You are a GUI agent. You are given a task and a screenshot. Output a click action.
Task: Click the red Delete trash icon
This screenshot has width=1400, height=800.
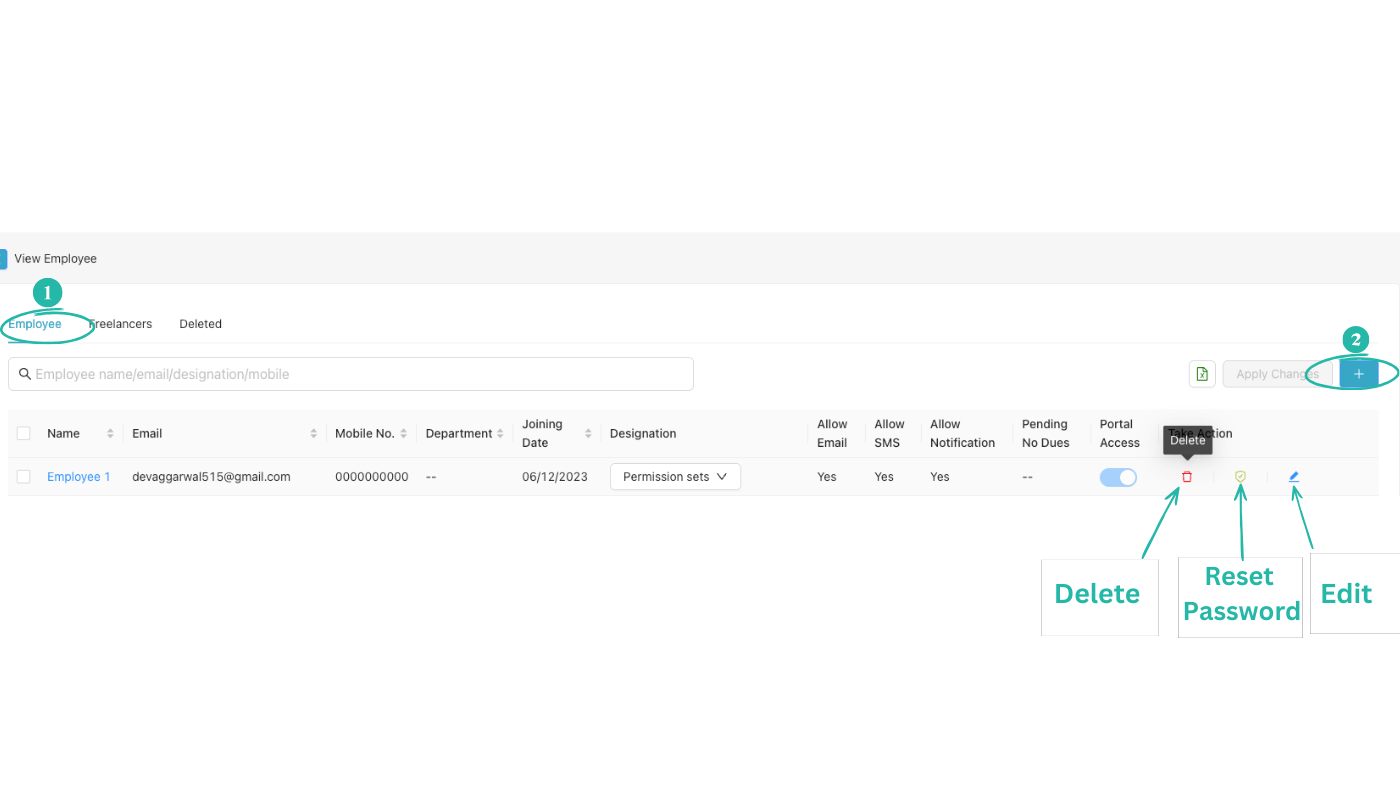[1186, 477]
